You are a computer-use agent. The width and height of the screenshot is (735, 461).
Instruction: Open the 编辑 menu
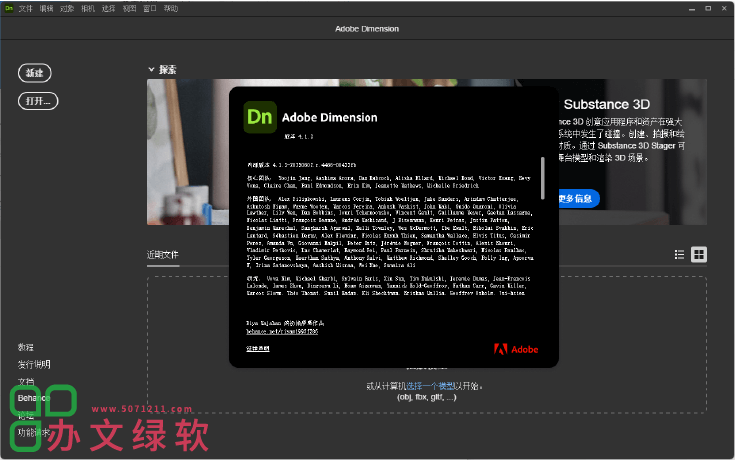tap(46, 8)
